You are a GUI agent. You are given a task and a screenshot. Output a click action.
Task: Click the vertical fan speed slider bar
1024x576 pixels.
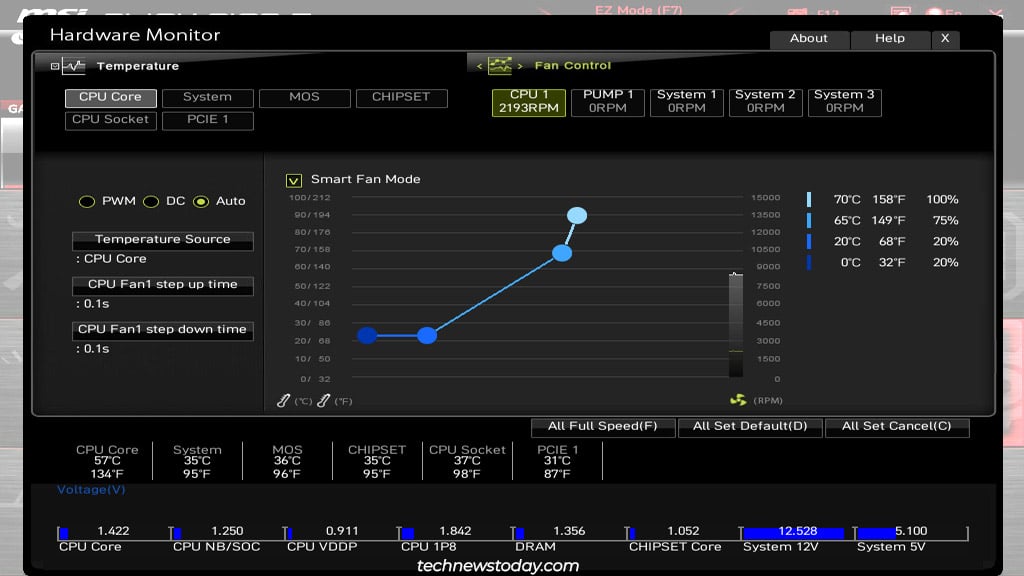point(735,325)
